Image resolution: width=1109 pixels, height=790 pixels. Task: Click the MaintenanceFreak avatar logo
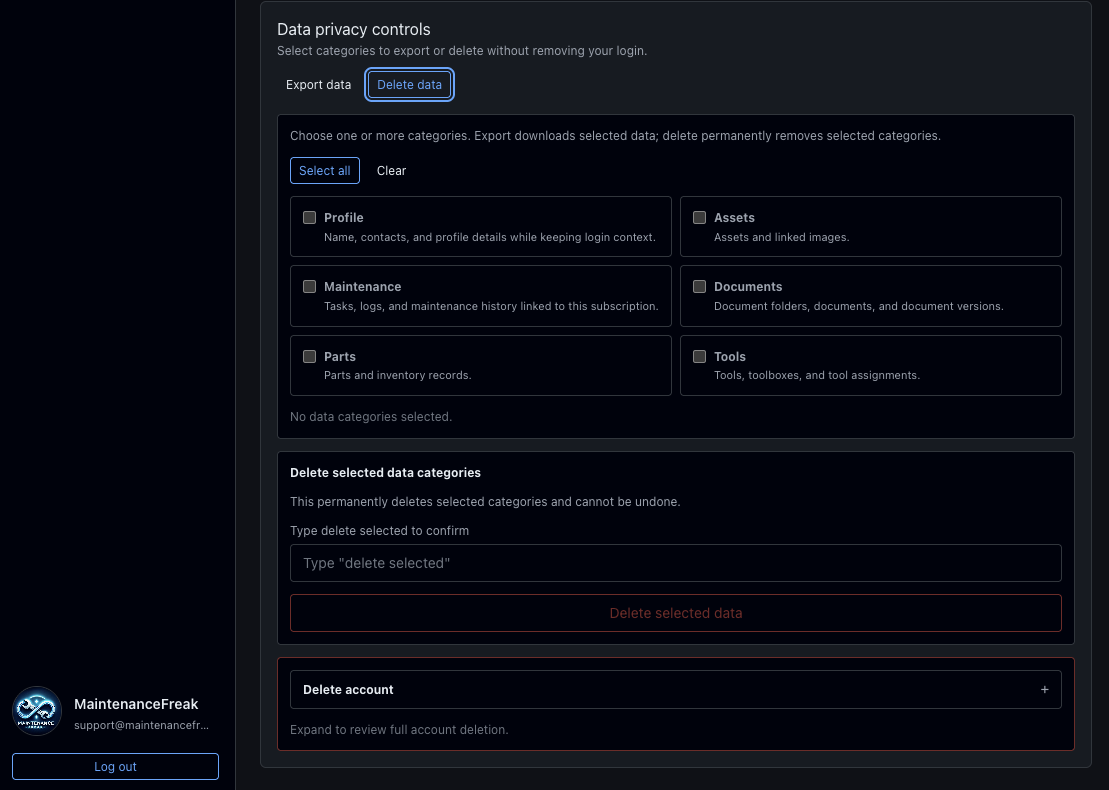click(37, 711)
